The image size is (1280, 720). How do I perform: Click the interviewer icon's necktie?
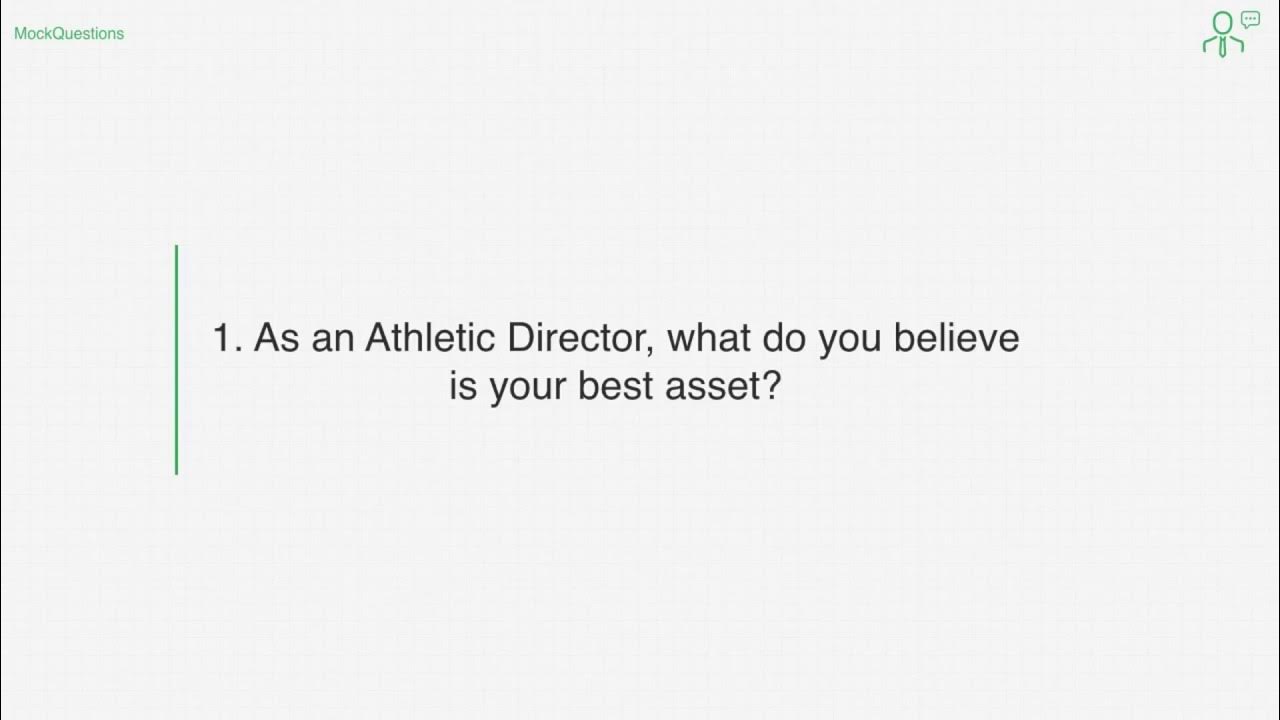(1222, 47)
